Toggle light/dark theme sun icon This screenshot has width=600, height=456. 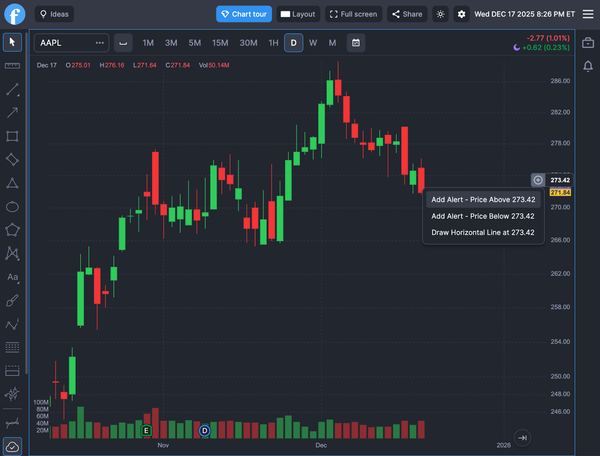(441, 15)
